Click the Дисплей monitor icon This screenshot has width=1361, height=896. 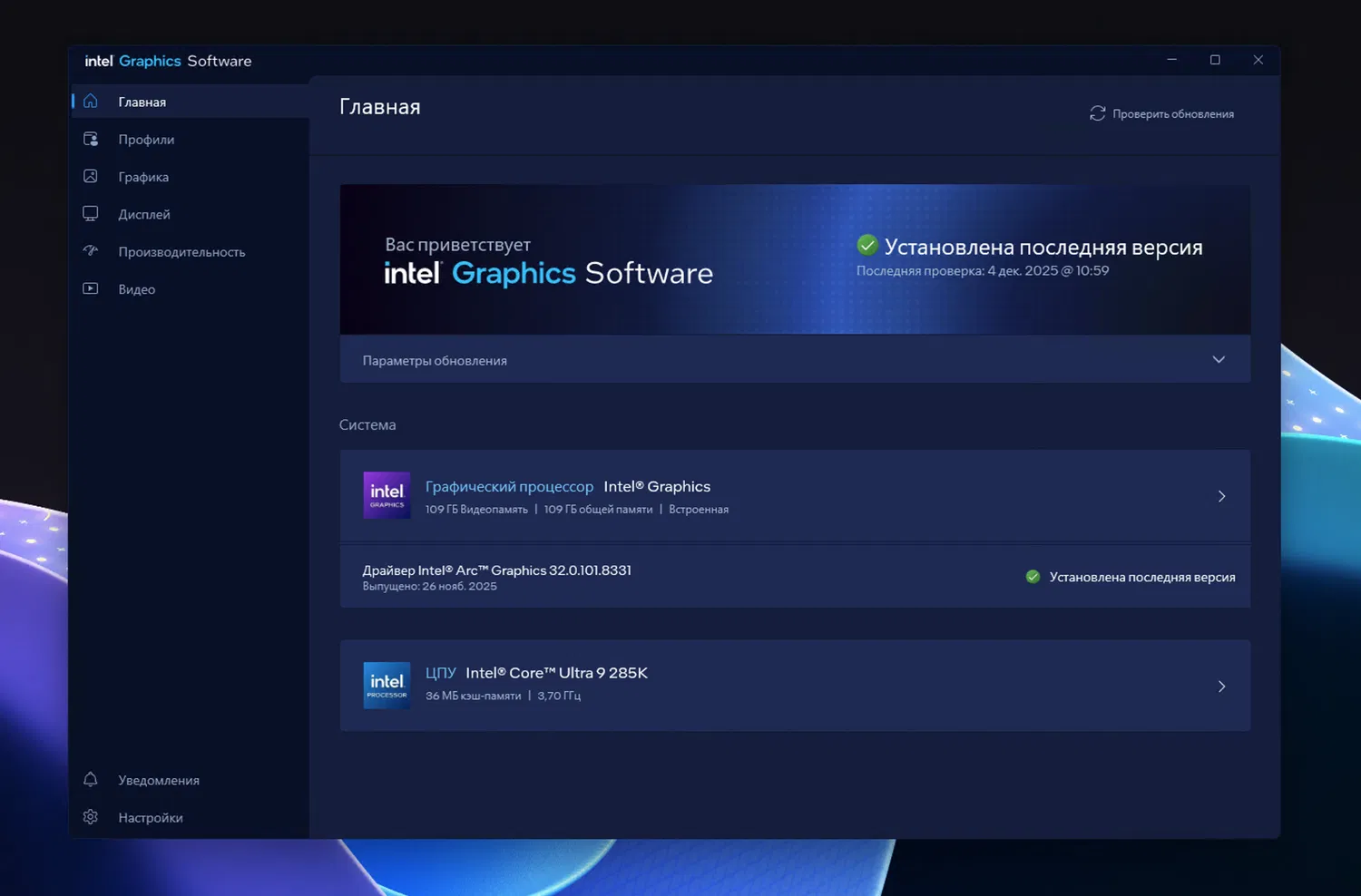coord(91,214)
